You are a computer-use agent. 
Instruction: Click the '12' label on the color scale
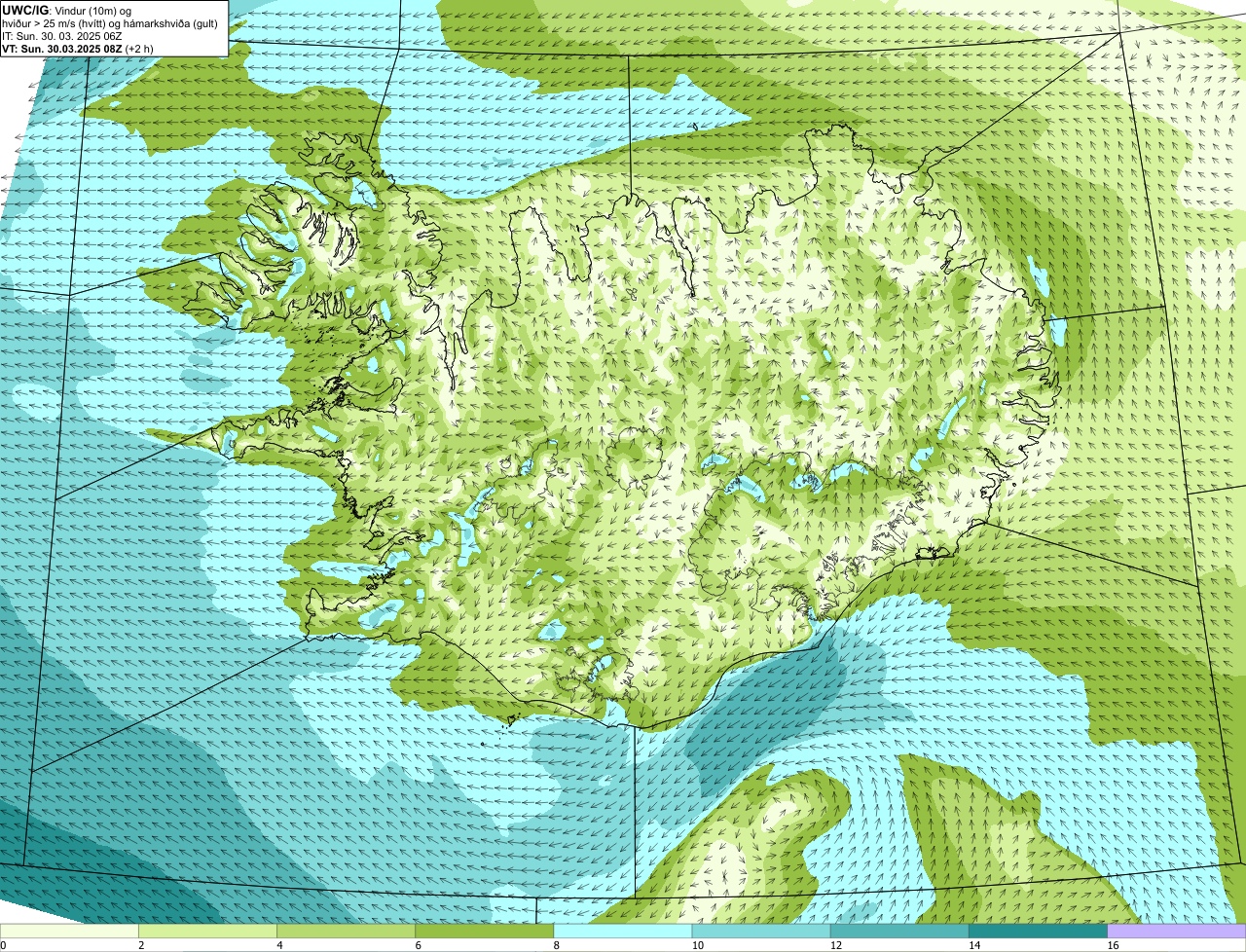tap(836, 945)
